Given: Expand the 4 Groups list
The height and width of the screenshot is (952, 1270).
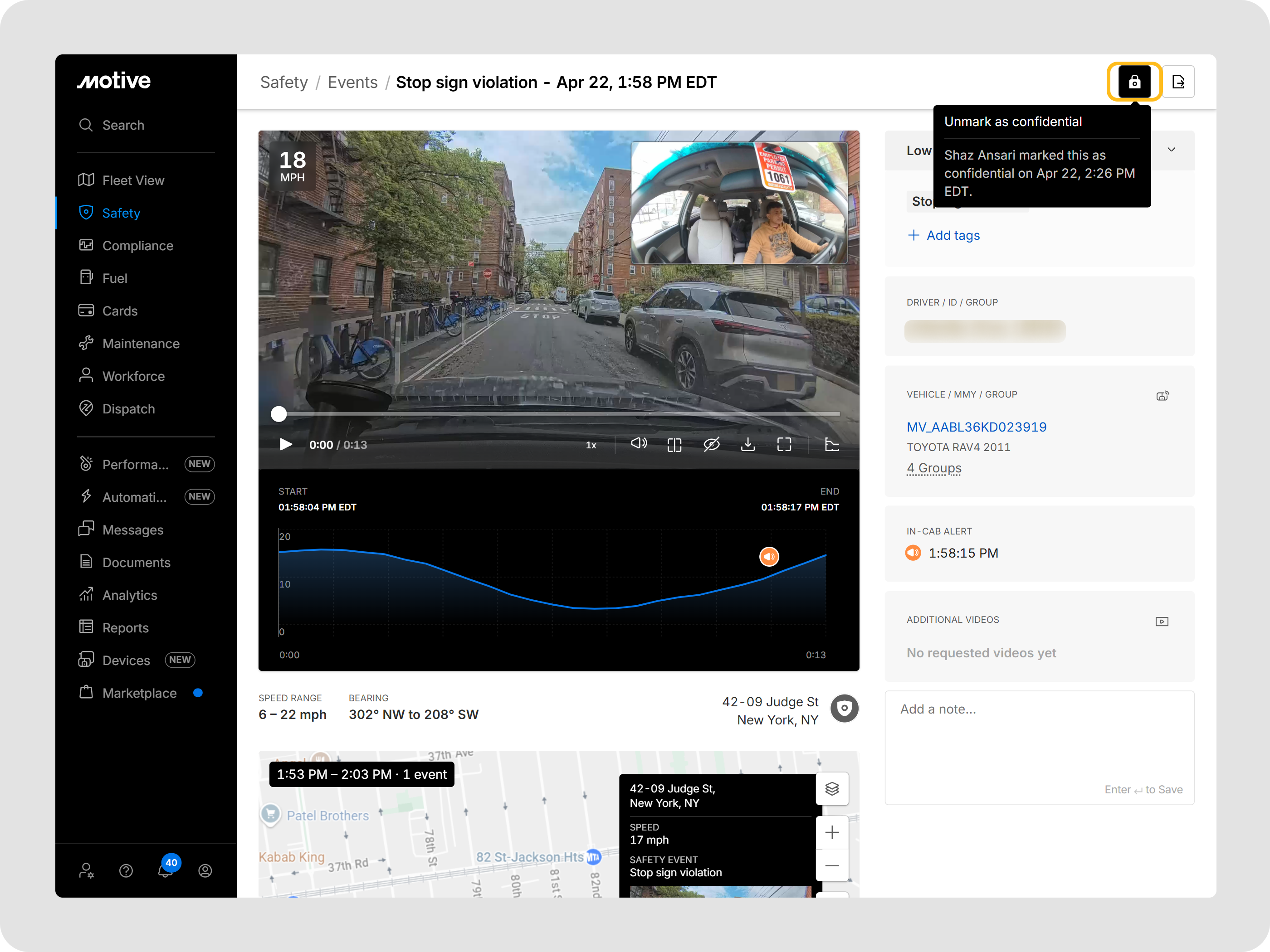Looking at the screenshot, I should point(933,468).
